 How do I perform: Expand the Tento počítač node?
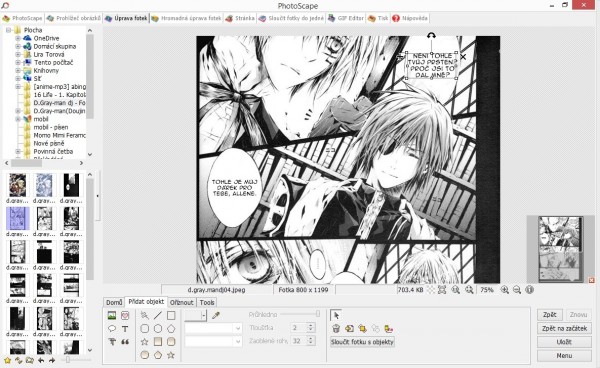pyautogui.click(x=18, y=62)
